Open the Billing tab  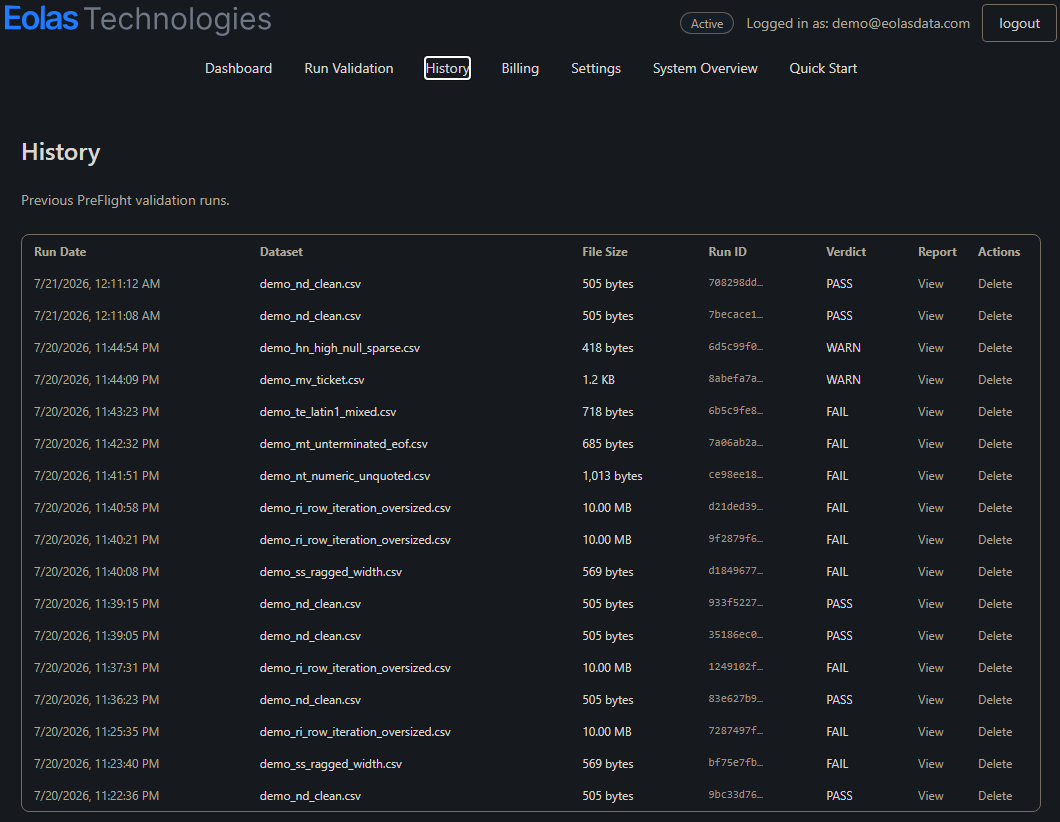point(520,68)
